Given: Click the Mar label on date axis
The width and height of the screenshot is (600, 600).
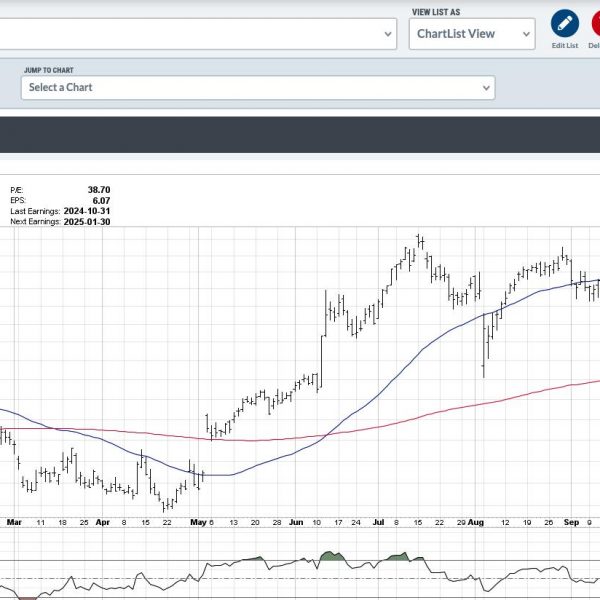Looking at the screenshot, I should tap(14, 522).
